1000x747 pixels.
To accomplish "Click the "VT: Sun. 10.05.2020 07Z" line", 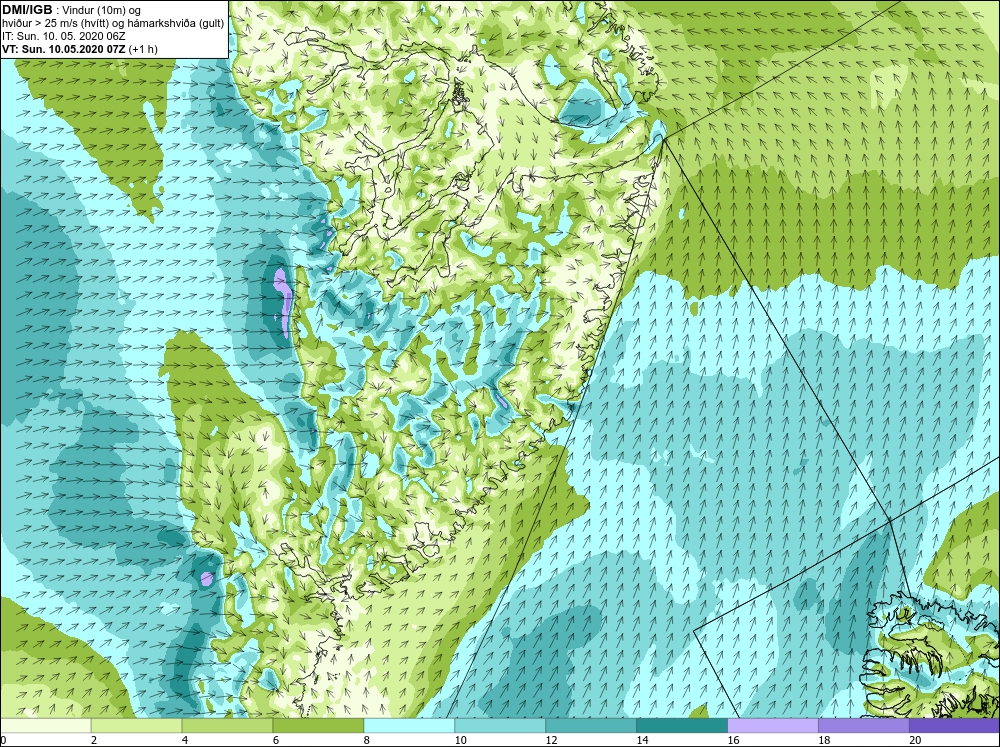I will (x=63, y=49).
